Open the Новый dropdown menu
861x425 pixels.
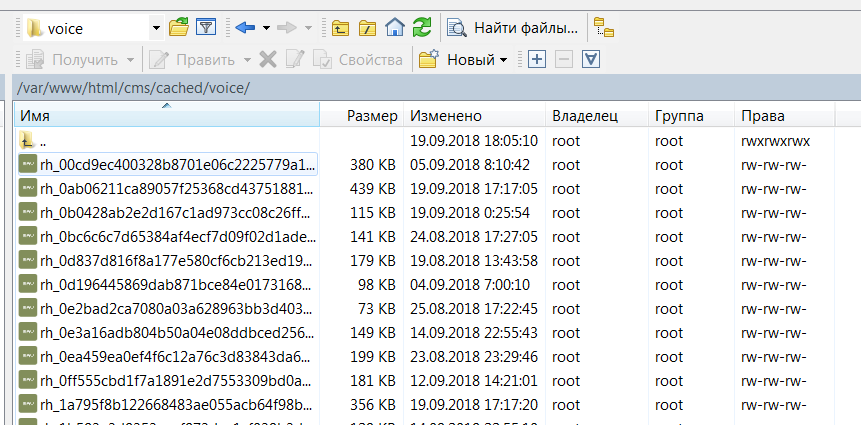click(464, 59)
